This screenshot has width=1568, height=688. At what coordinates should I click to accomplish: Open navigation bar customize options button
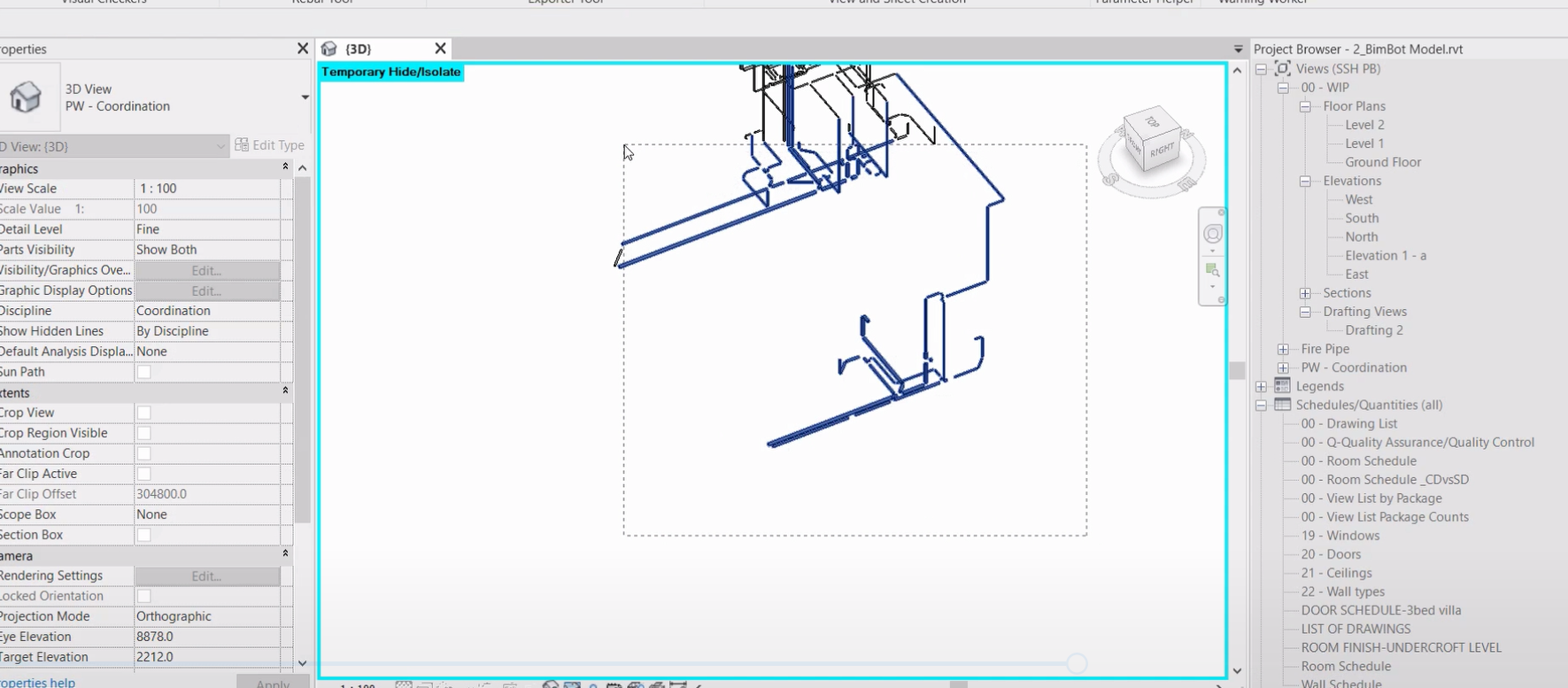tap(1221, 300)
